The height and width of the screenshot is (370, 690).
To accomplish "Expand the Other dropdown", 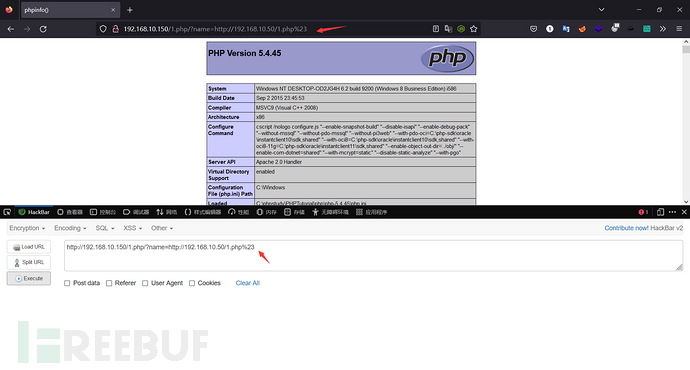I will click(x=162, y=228).
